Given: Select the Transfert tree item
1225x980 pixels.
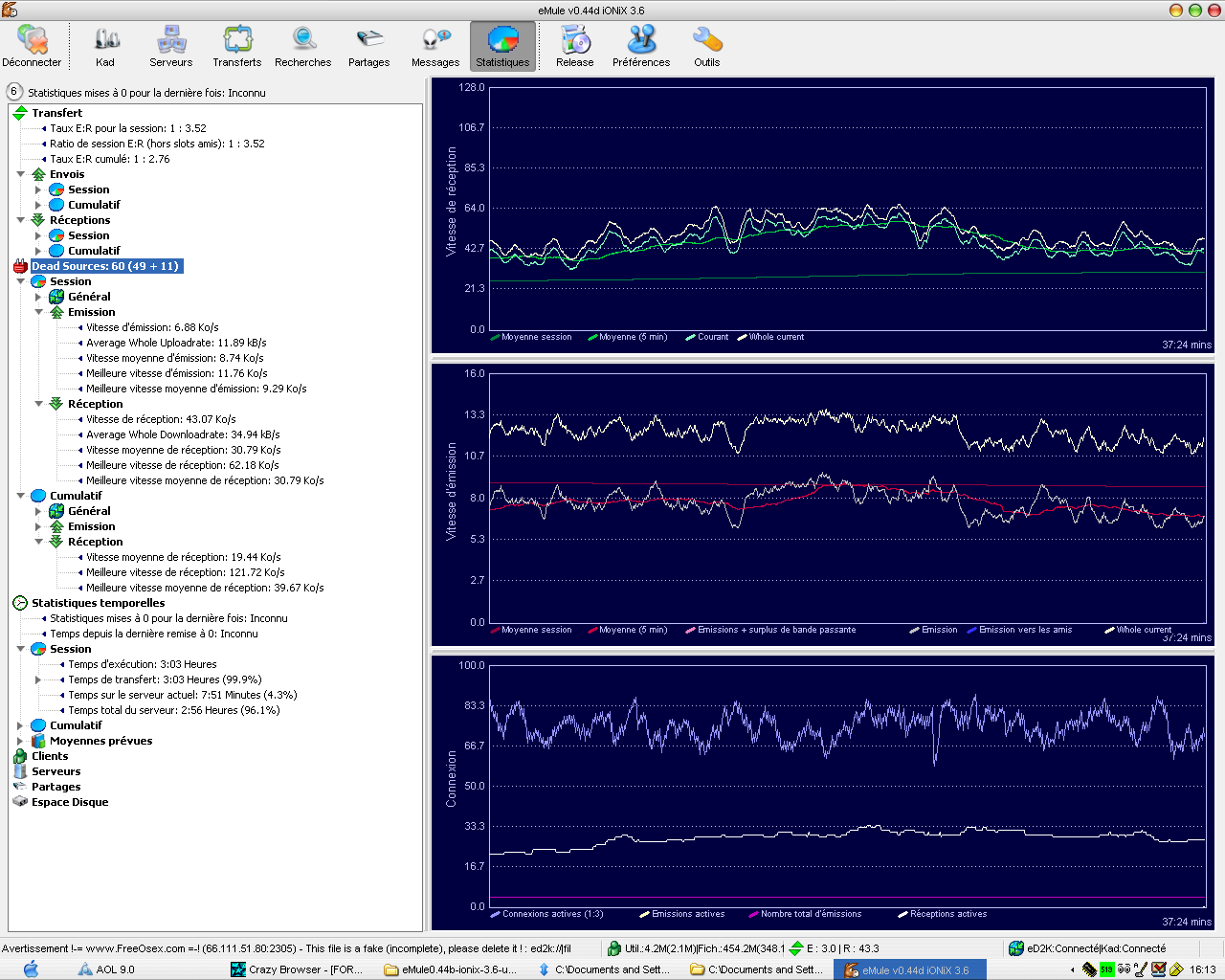Looking at the screenshot, I should coord(56,113).
